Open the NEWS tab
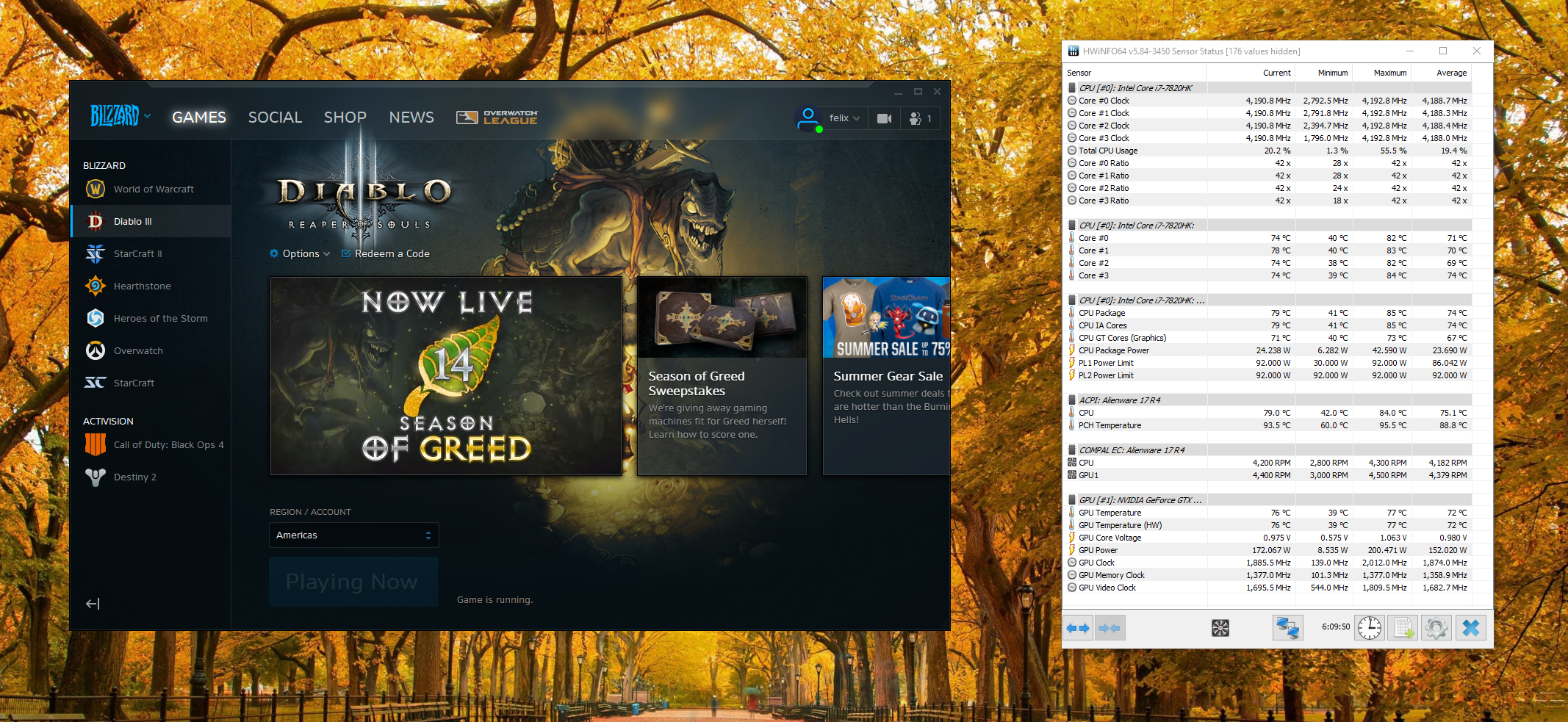The width and height of the screenshot is (1568, 722). pos(411,118)
